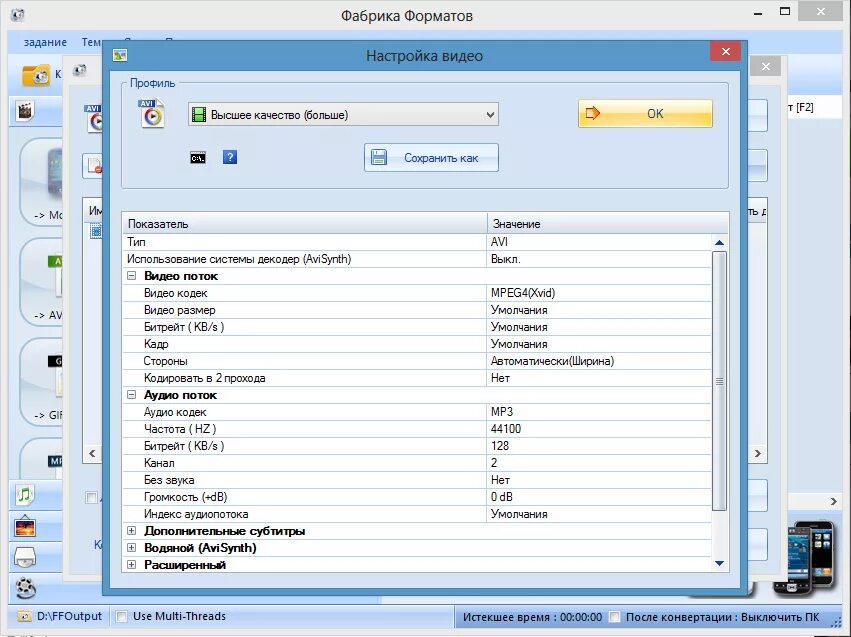The width and height of the screenshot is (851, 637).
Task: Open the задание menu
Action: [x=45, y=42]
